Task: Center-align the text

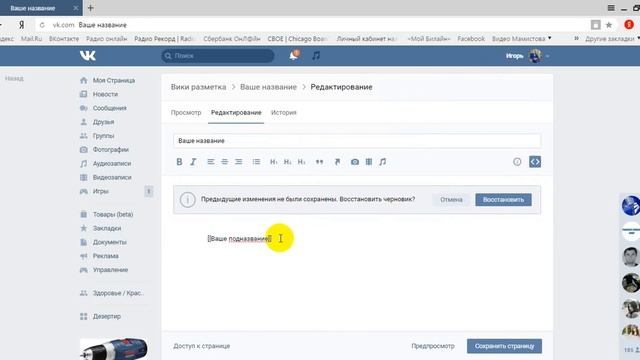Action: tap(224, 162)
